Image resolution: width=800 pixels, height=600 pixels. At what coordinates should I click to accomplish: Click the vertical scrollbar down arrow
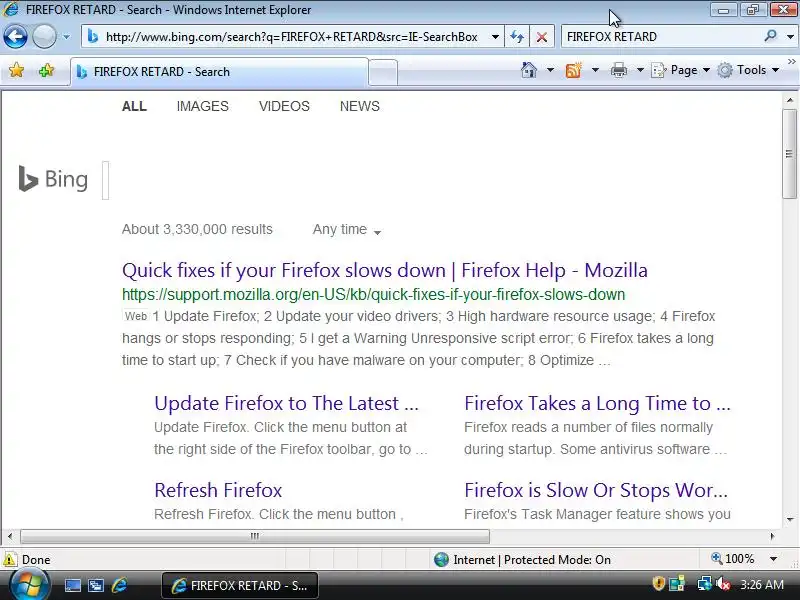(790, 519)
